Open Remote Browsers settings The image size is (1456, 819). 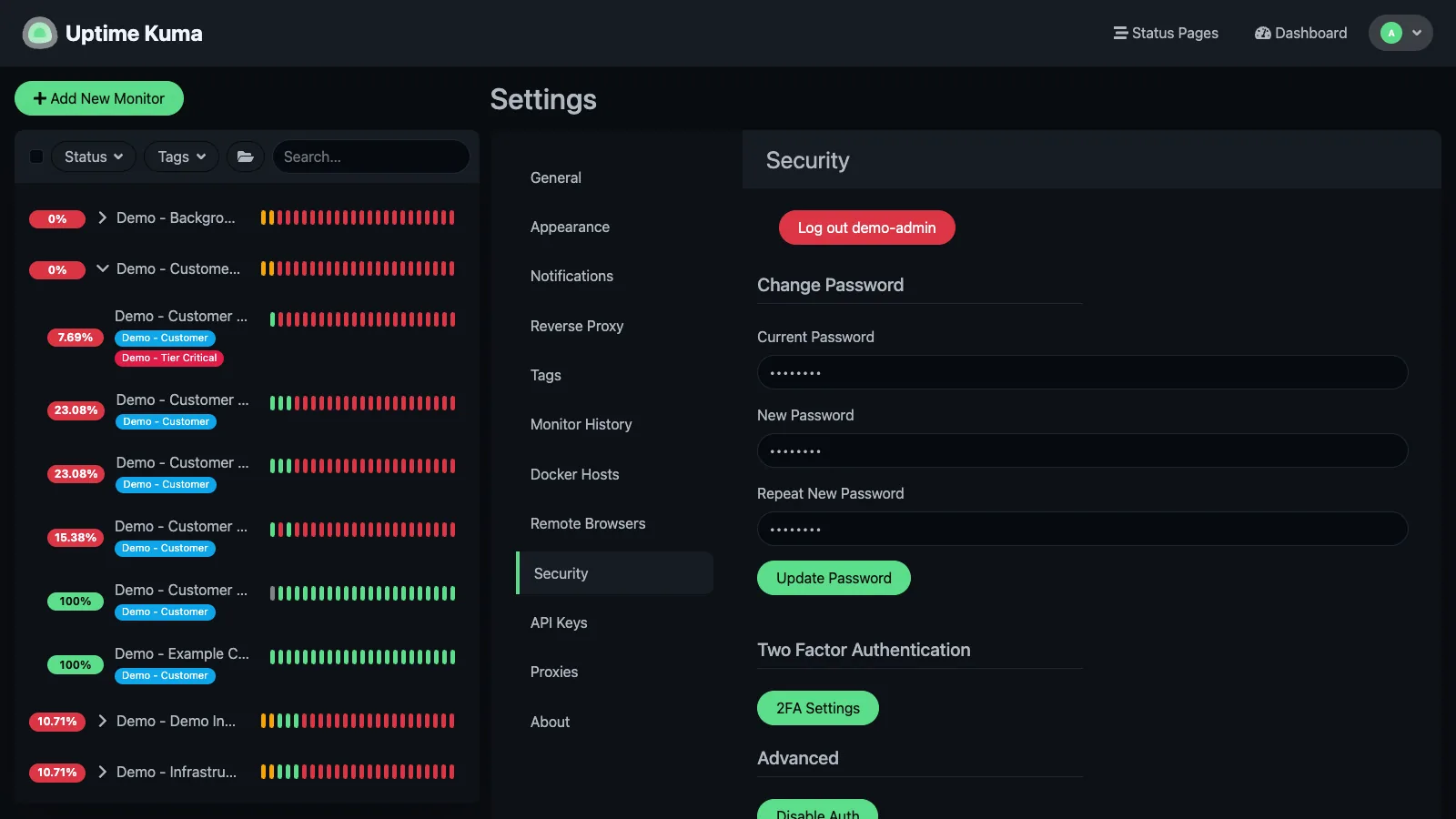614,523
